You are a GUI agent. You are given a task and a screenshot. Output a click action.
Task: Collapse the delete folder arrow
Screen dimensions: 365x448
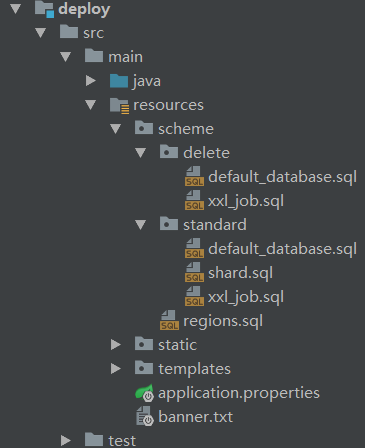click(140, 153)
